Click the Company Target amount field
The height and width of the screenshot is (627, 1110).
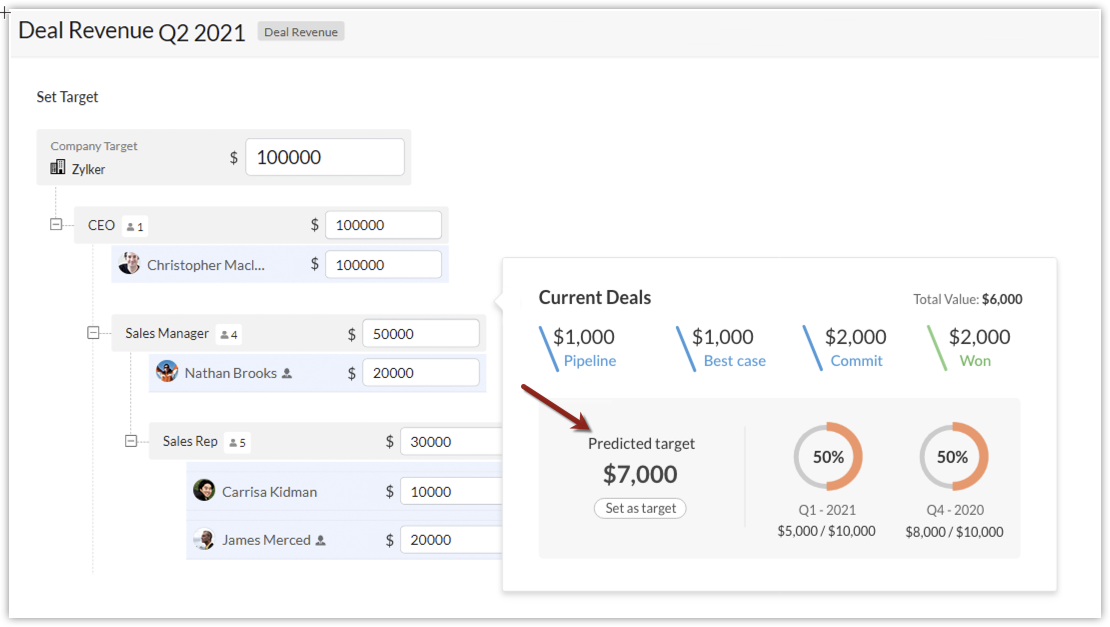click(325, 157)
